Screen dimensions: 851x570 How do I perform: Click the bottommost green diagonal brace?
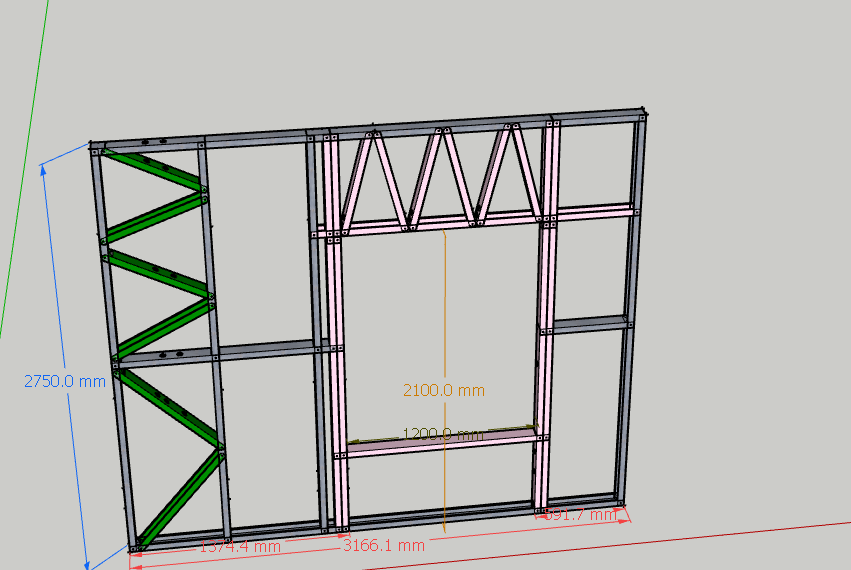pos(178,497)
